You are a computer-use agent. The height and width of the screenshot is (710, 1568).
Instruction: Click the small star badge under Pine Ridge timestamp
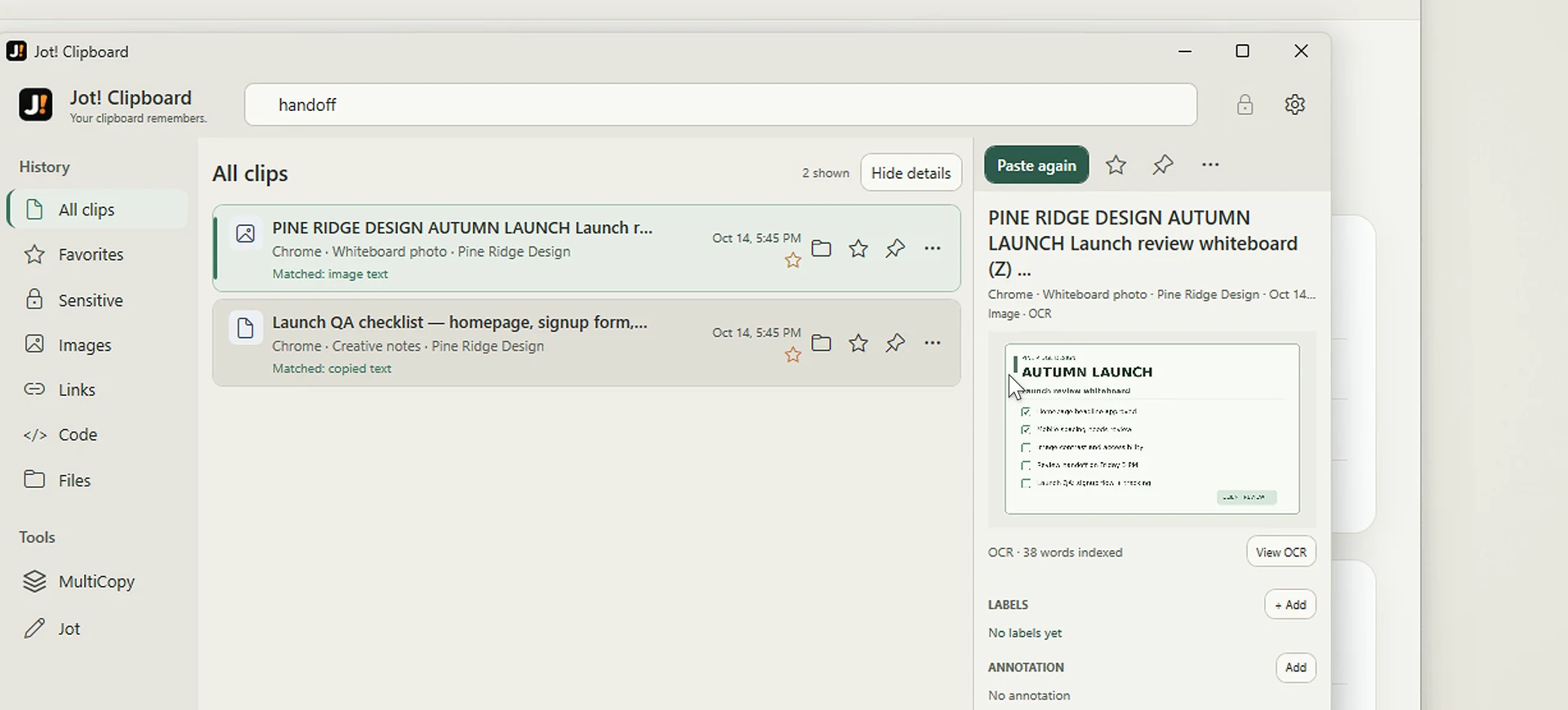click(793, 261)
